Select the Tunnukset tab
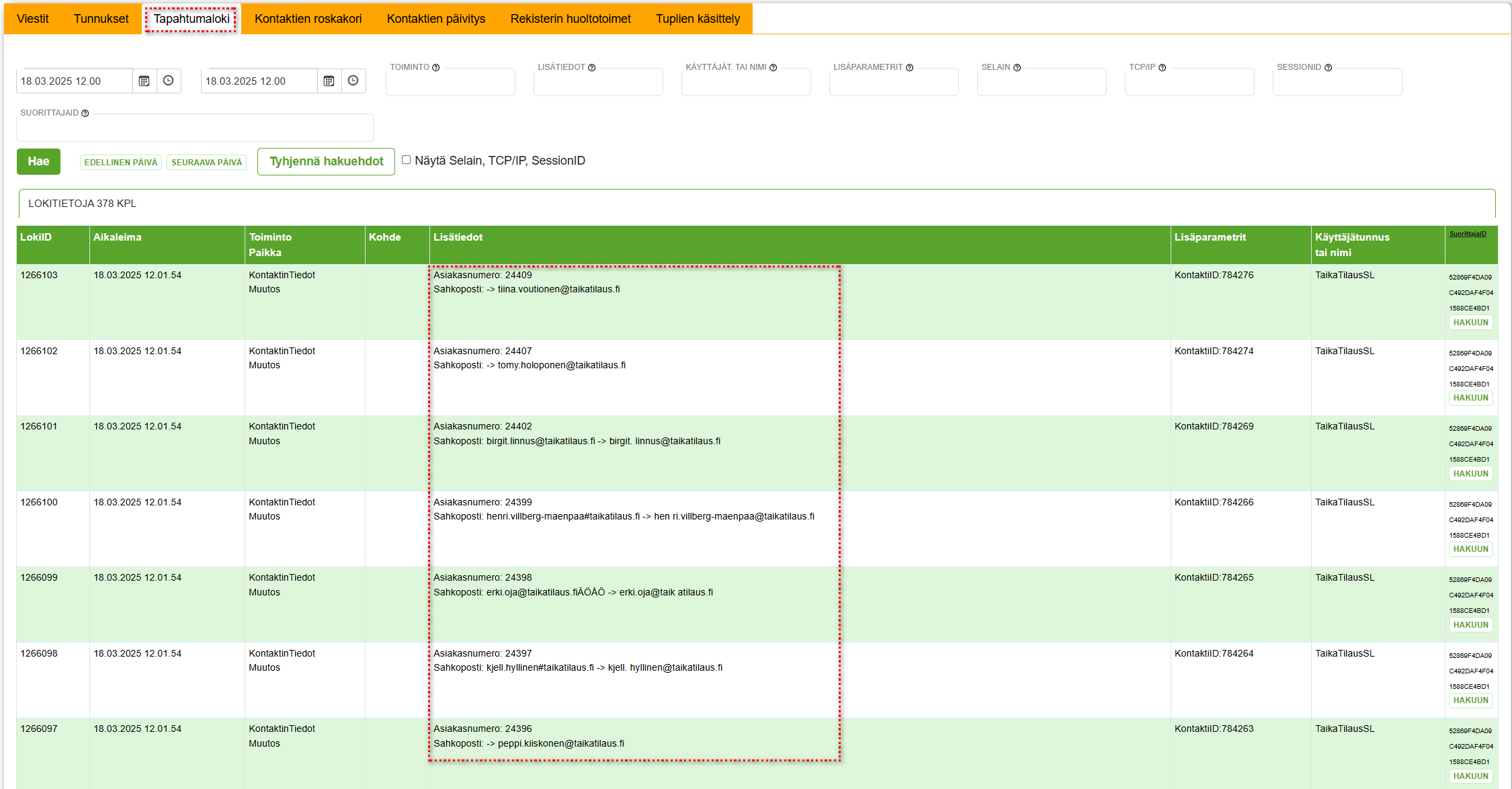 point(101,19)
